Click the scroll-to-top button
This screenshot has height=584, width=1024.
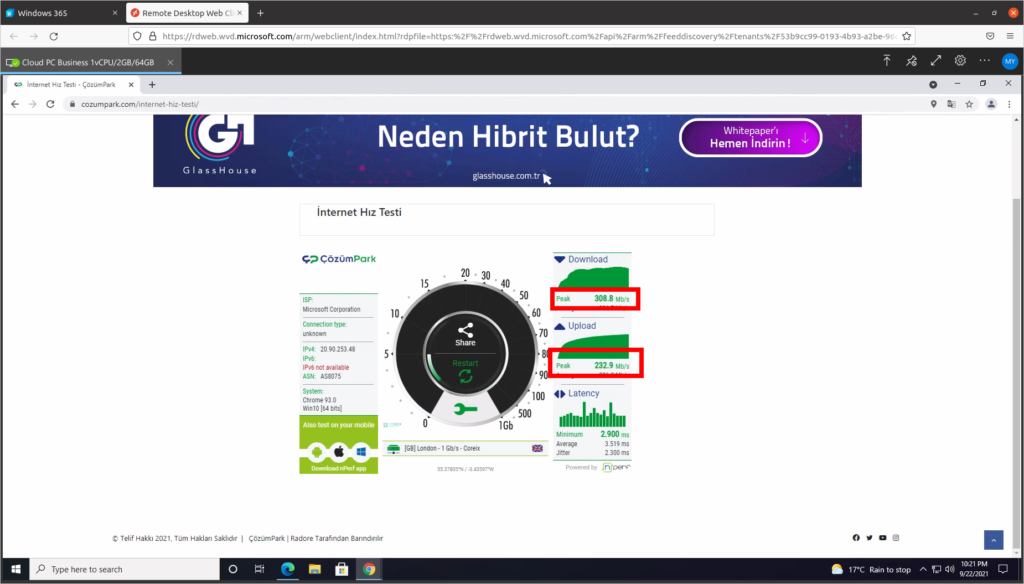point(993,540)
